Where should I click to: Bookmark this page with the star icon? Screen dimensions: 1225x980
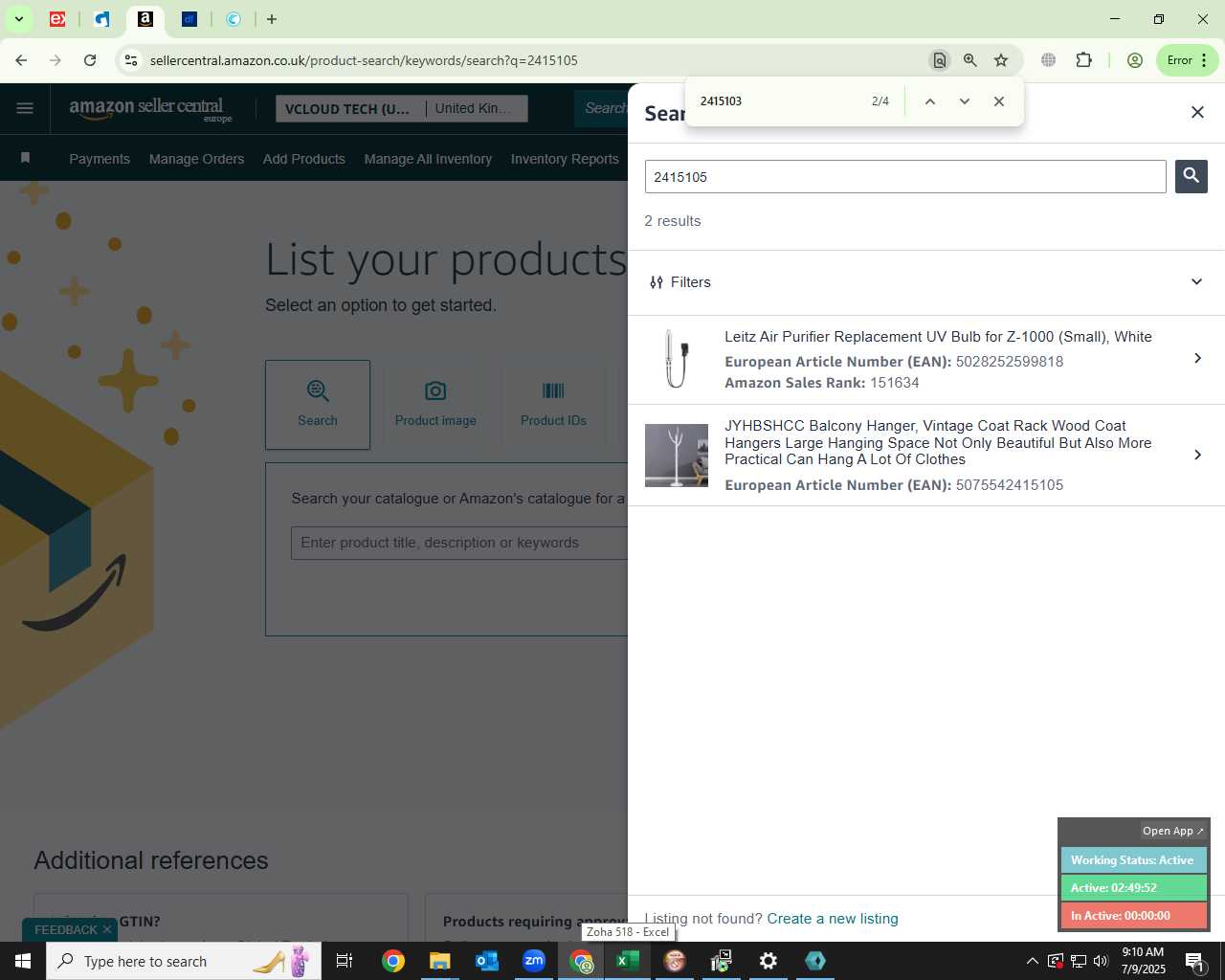click(x=1001, y=60)
